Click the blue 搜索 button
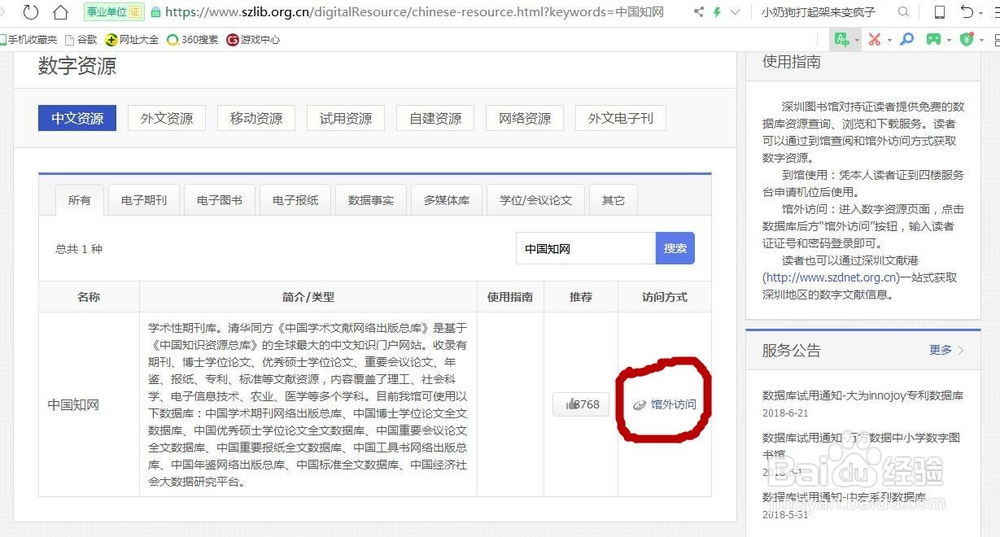 pos(675,249)
